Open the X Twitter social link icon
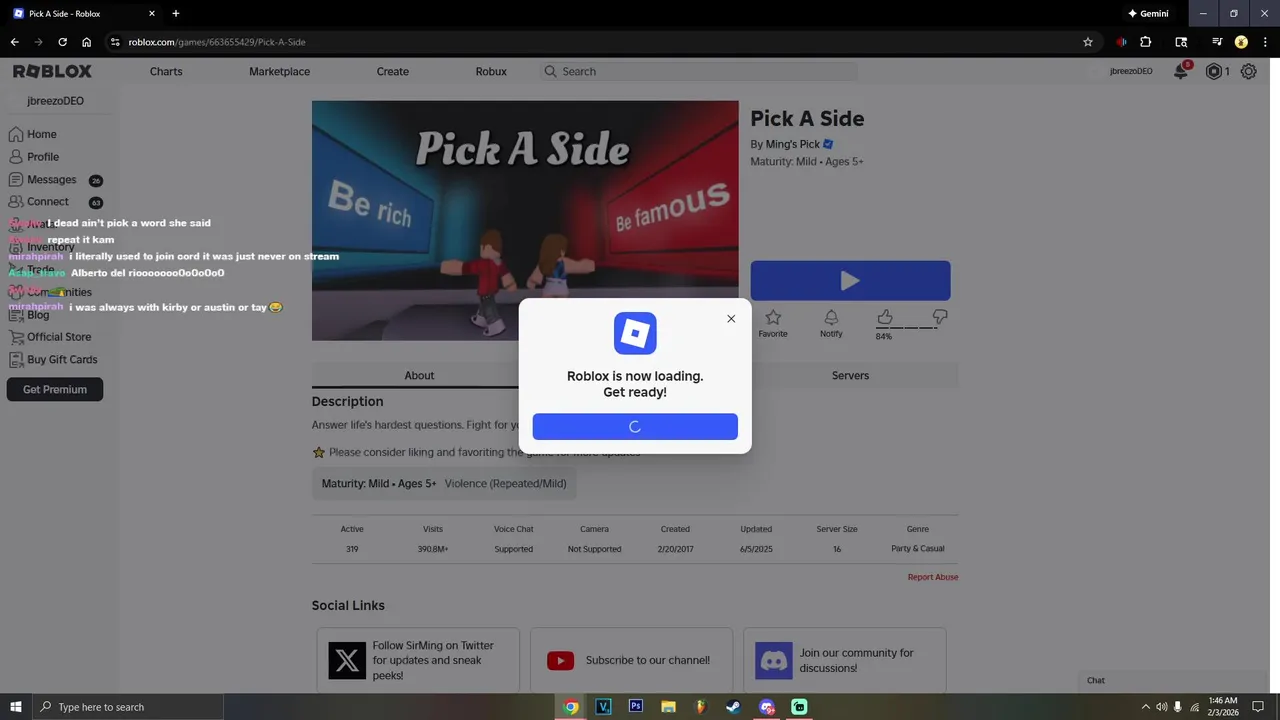The width and height of the screenshot is (1280, 720). (347, 660)
